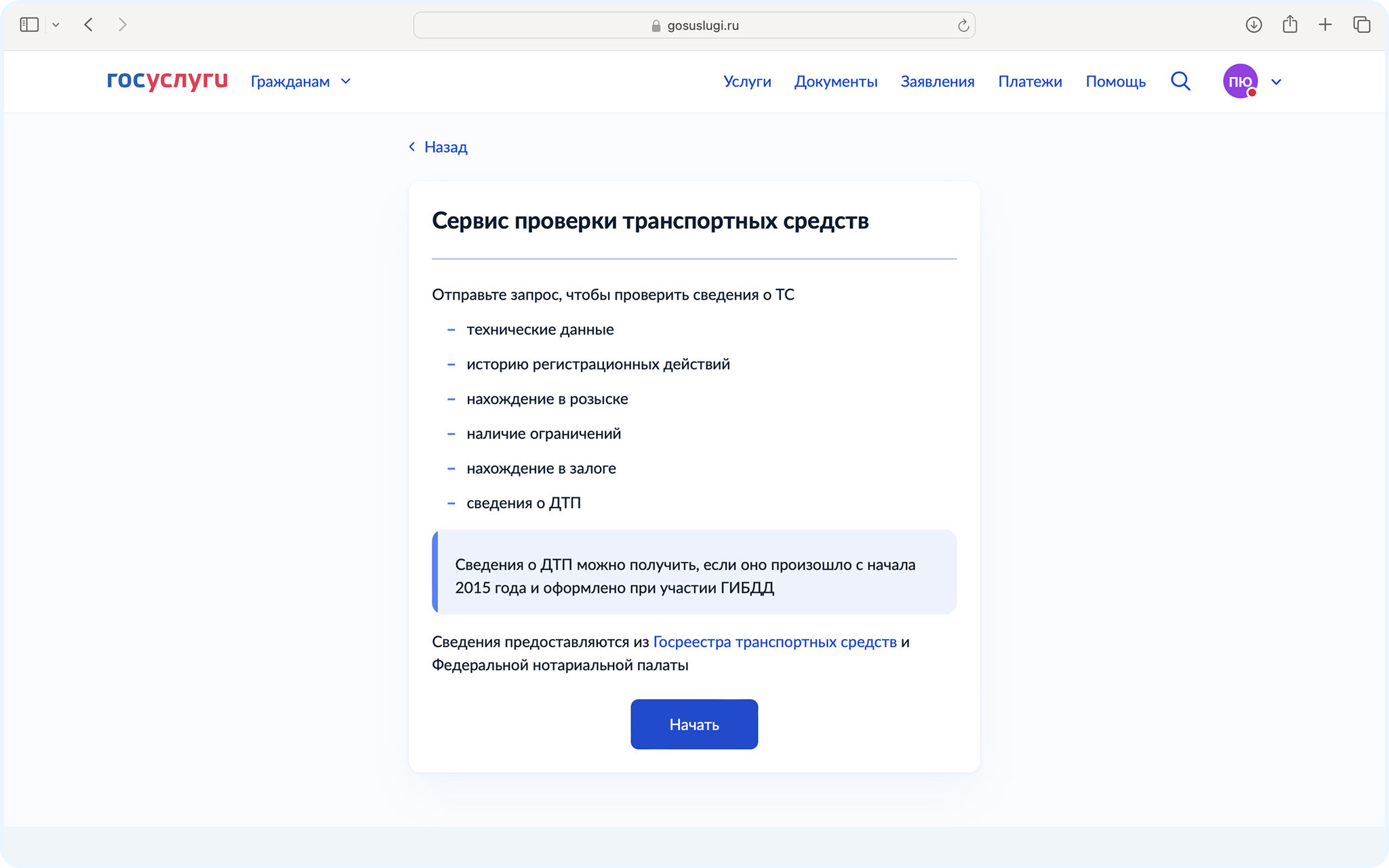Show the tab overview icon
Screen dimensions: 1389x868
1361,25
